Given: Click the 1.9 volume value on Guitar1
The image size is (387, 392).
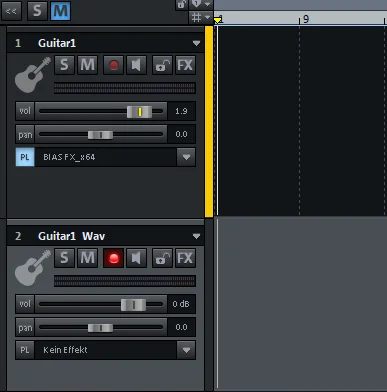Looking at the screenshot, I should click(x=181, y=111).
